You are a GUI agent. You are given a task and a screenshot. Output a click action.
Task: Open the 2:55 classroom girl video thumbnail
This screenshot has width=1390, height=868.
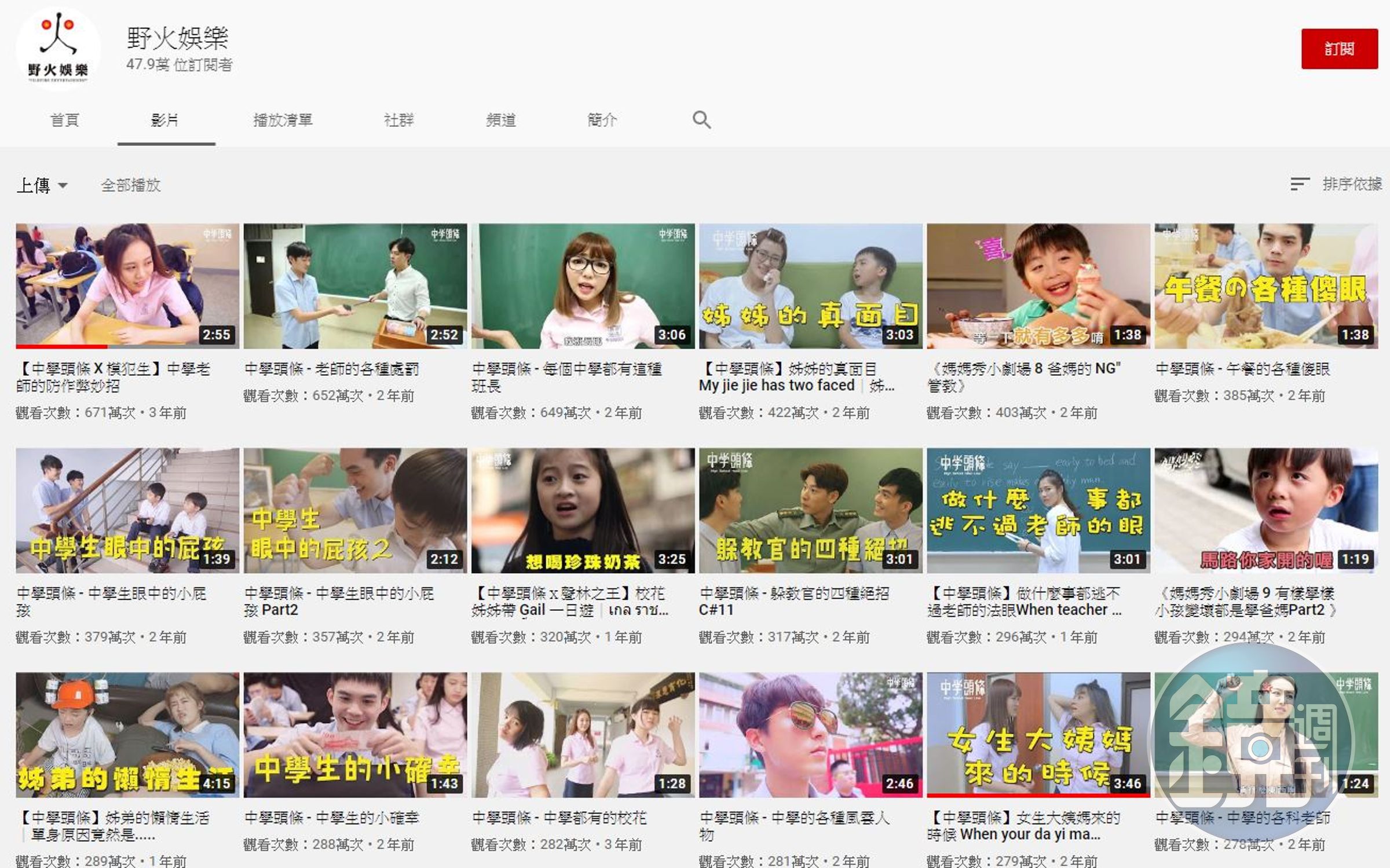click(x=127, y=286)
